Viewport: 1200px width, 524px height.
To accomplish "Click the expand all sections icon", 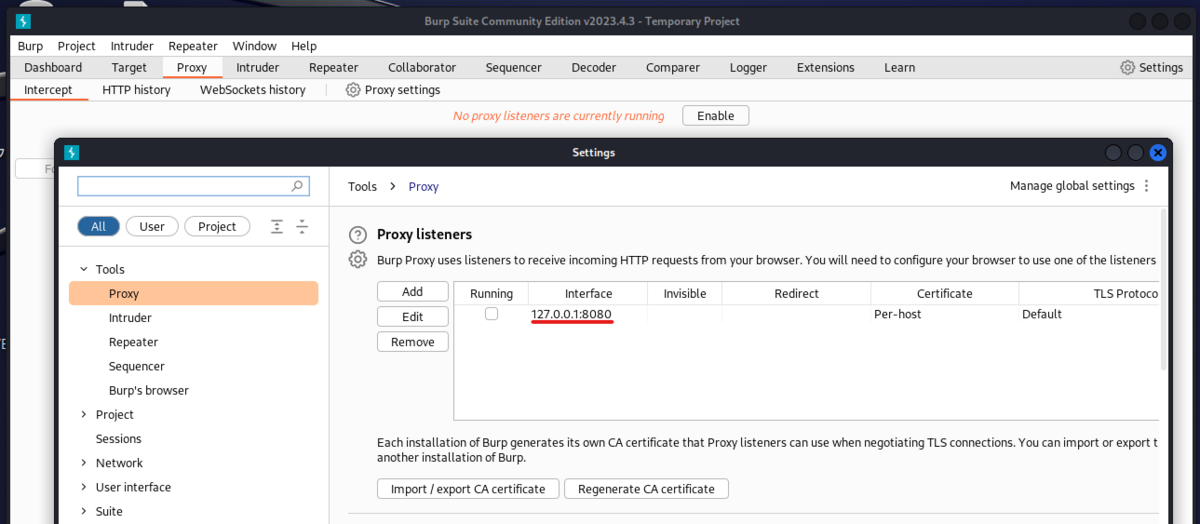I will [x=277, y=227].
